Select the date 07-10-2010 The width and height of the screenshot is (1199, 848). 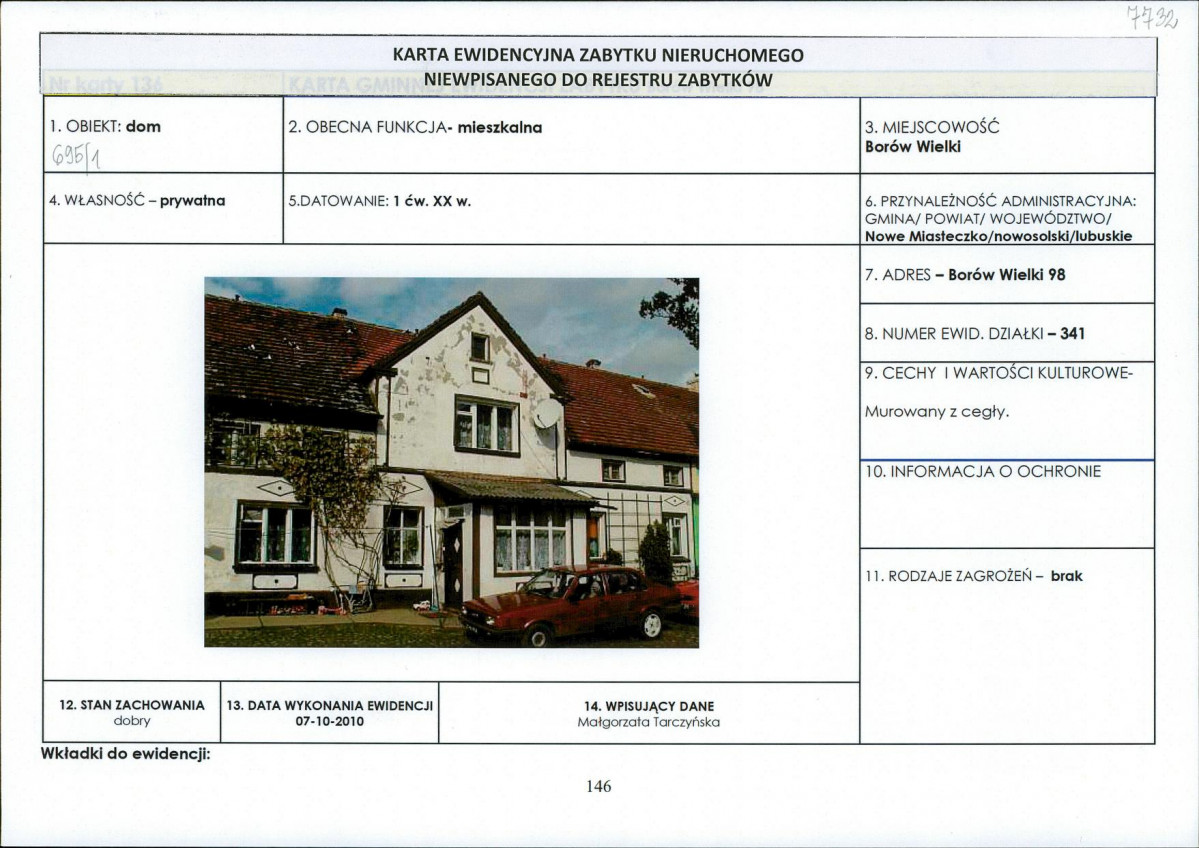329,722
